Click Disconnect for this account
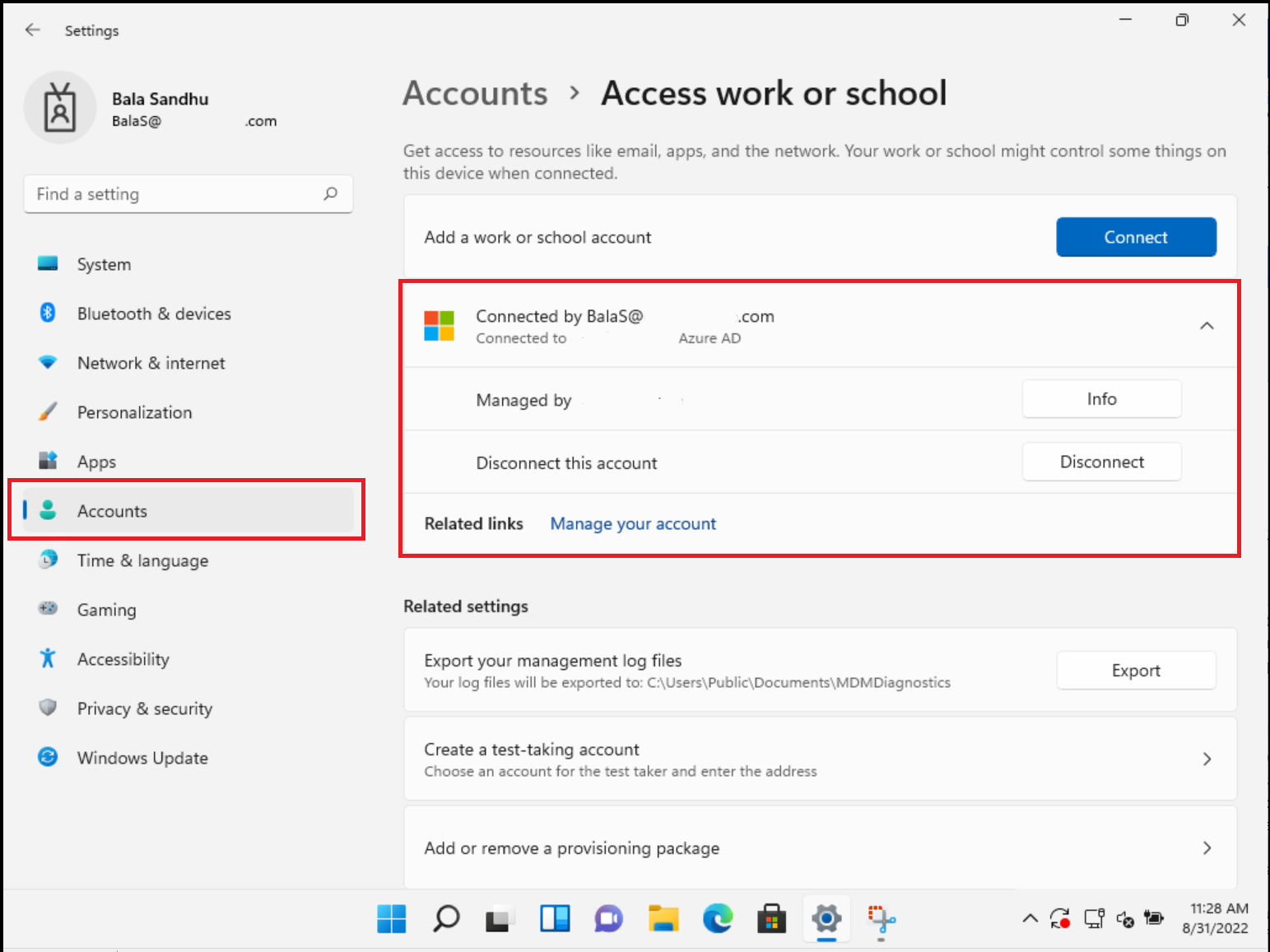1270x952 pixels. (x=1102, y=462)
